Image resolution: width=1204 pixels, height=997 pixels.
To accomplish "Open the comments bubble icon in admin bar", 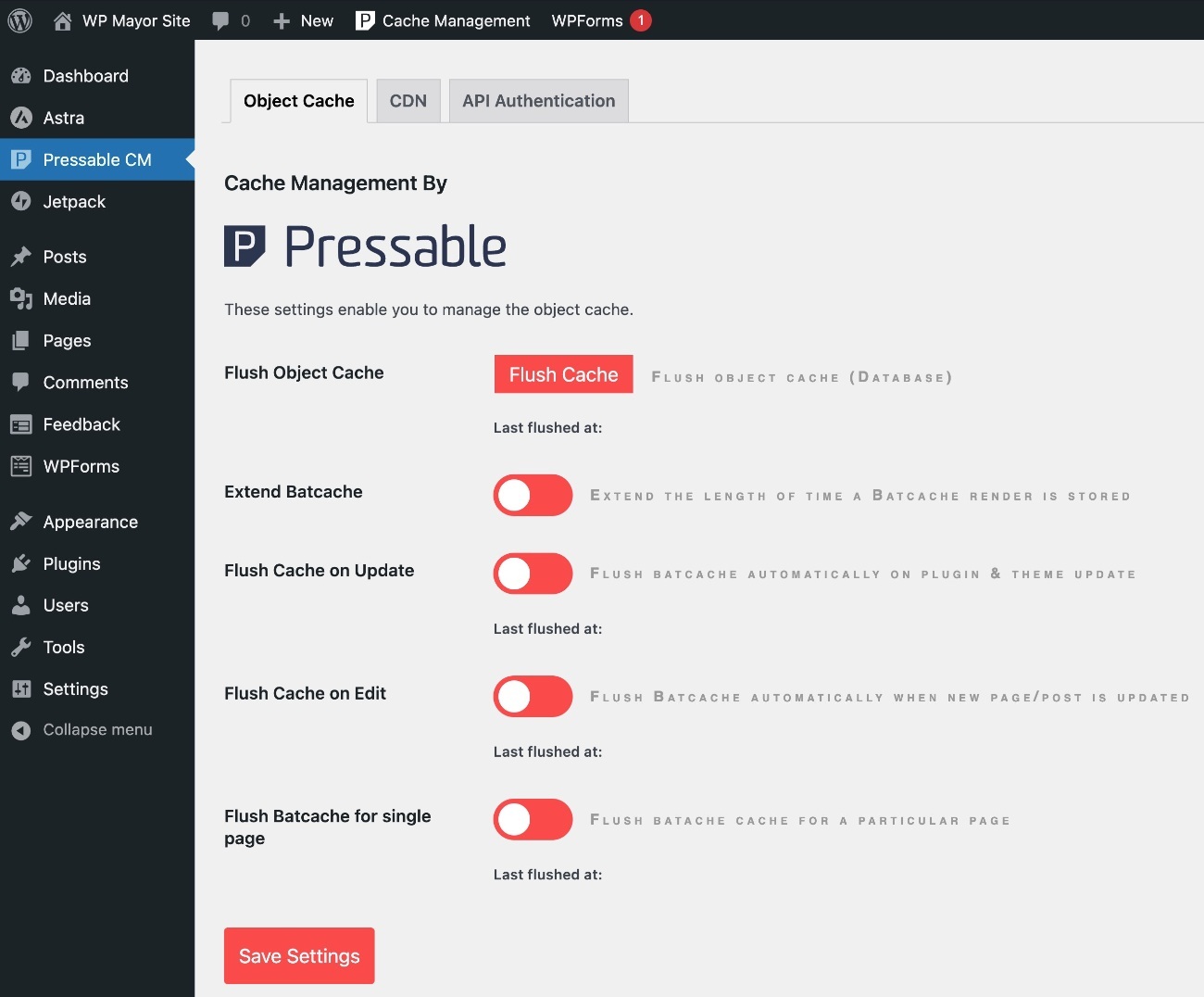I will click(220, 21).
